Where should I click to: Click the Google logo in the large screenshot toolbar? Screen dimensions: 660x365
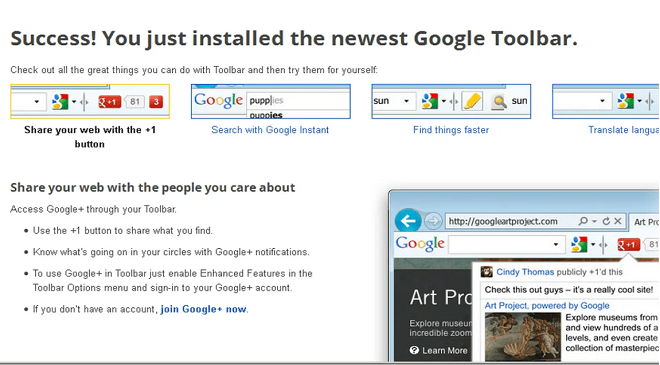click(420, 244)
